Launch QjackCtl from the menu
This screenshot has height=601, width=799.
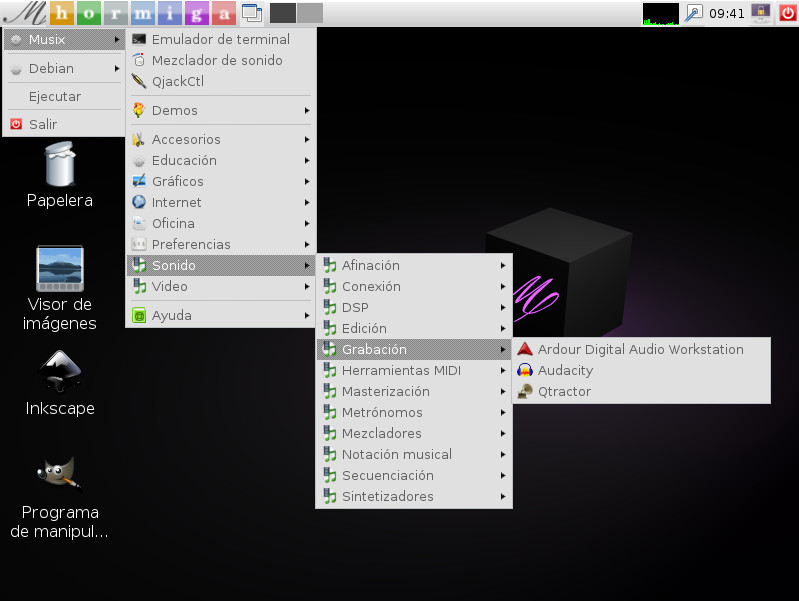[221, 81]
